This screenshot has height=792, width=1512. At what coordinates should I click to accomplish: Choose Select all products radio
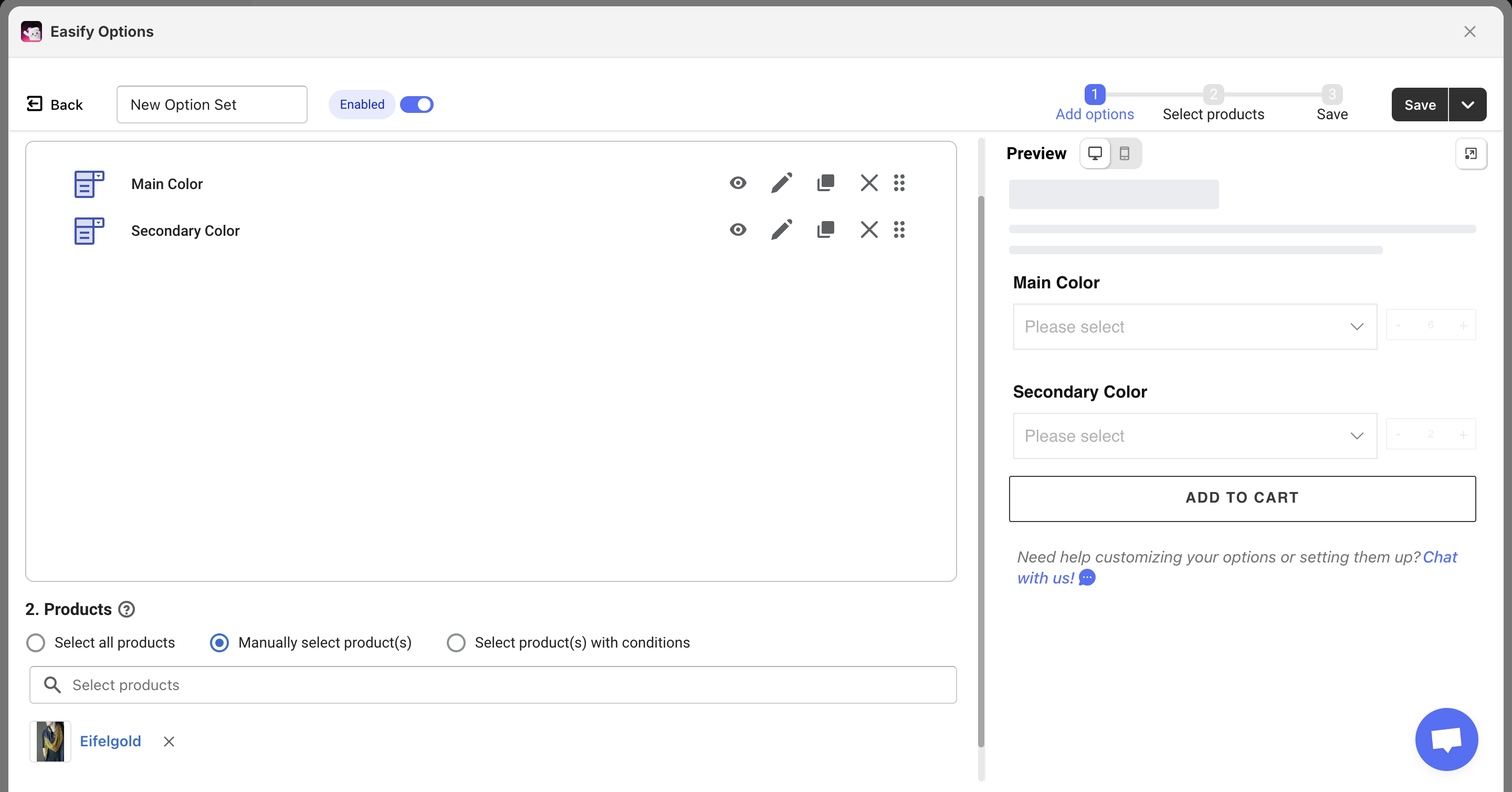coord(36,642)
